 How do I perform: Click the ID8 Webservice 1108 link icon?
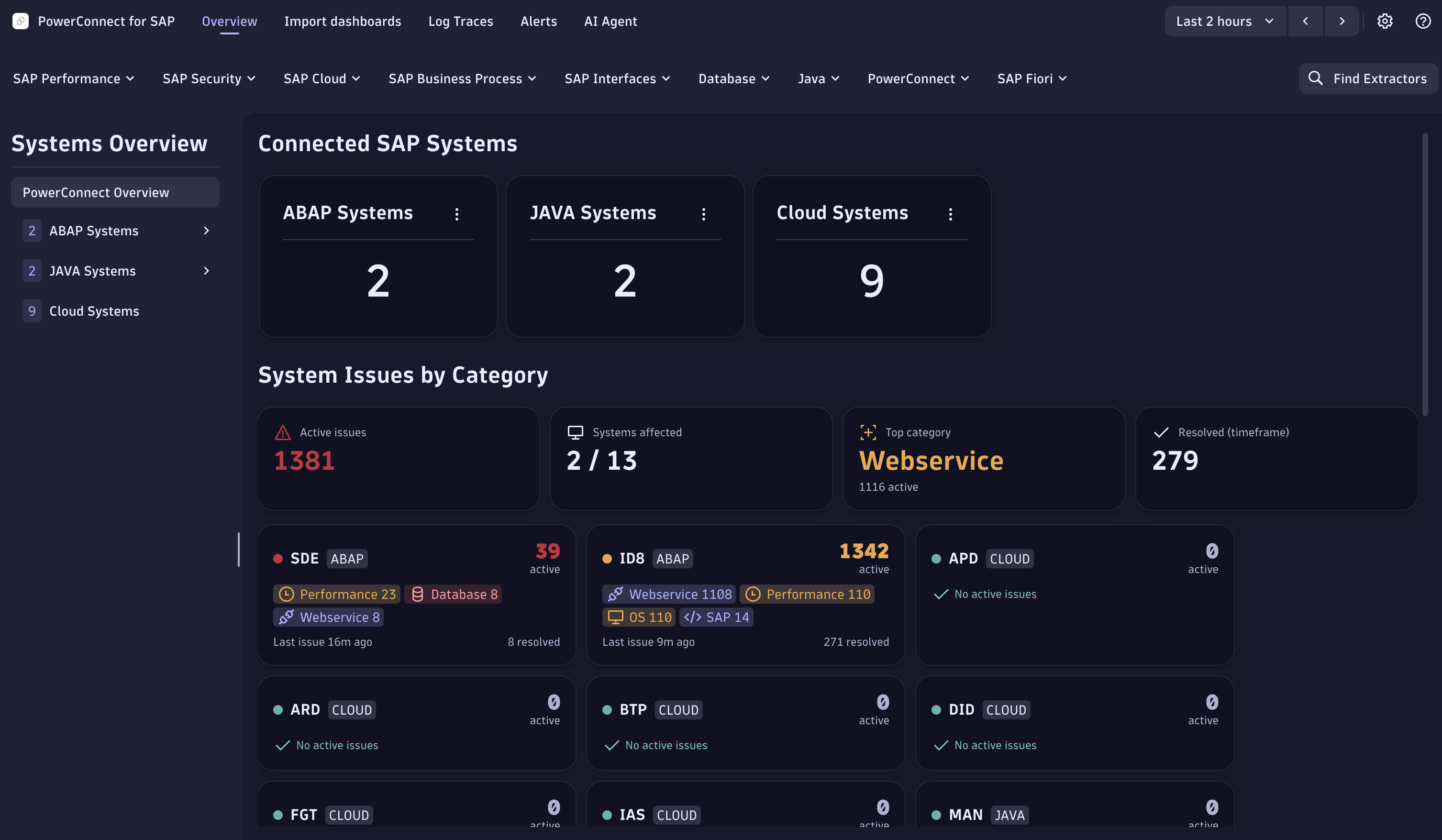click(615, 595)
